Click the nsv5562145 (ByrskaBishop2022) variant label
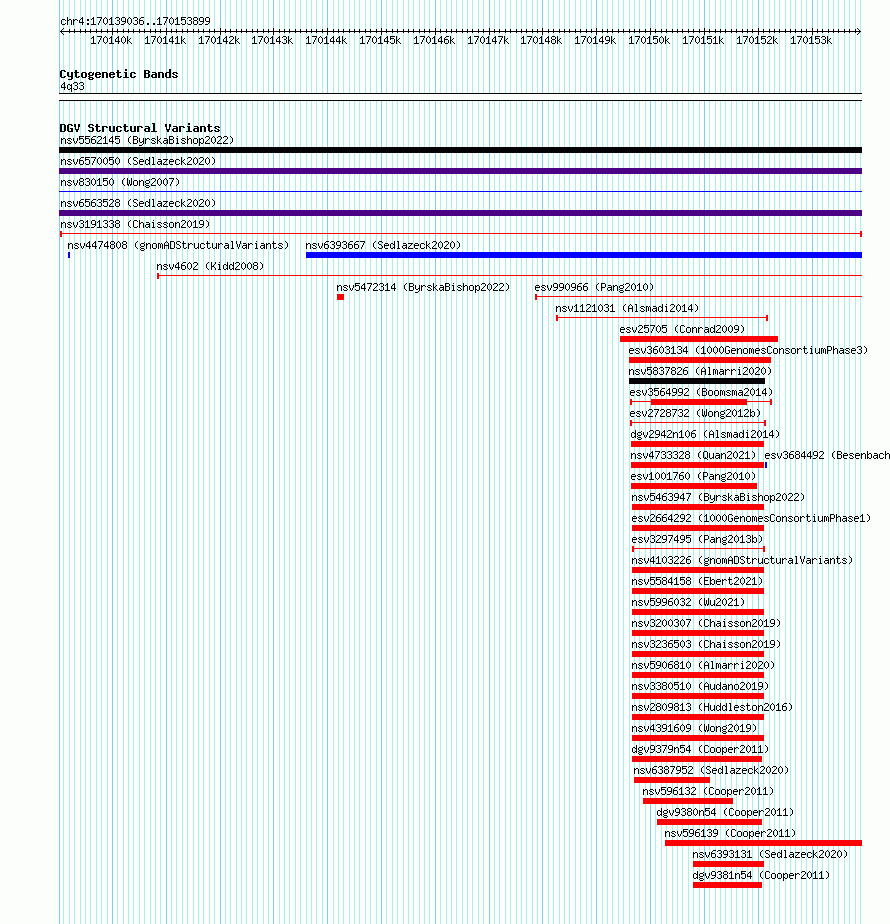Viewport: 890px width, 924px height. (x=147, y=140)
